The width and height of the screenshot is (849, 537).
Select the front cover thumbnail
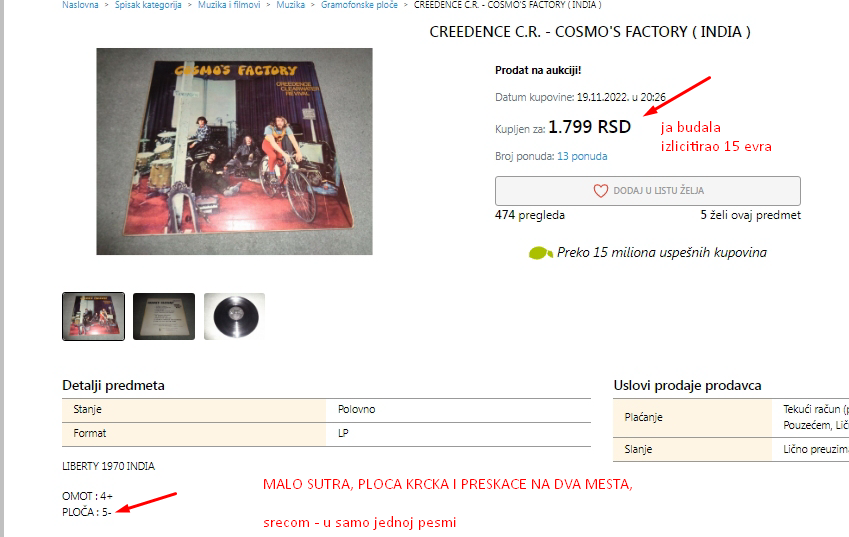94,317
